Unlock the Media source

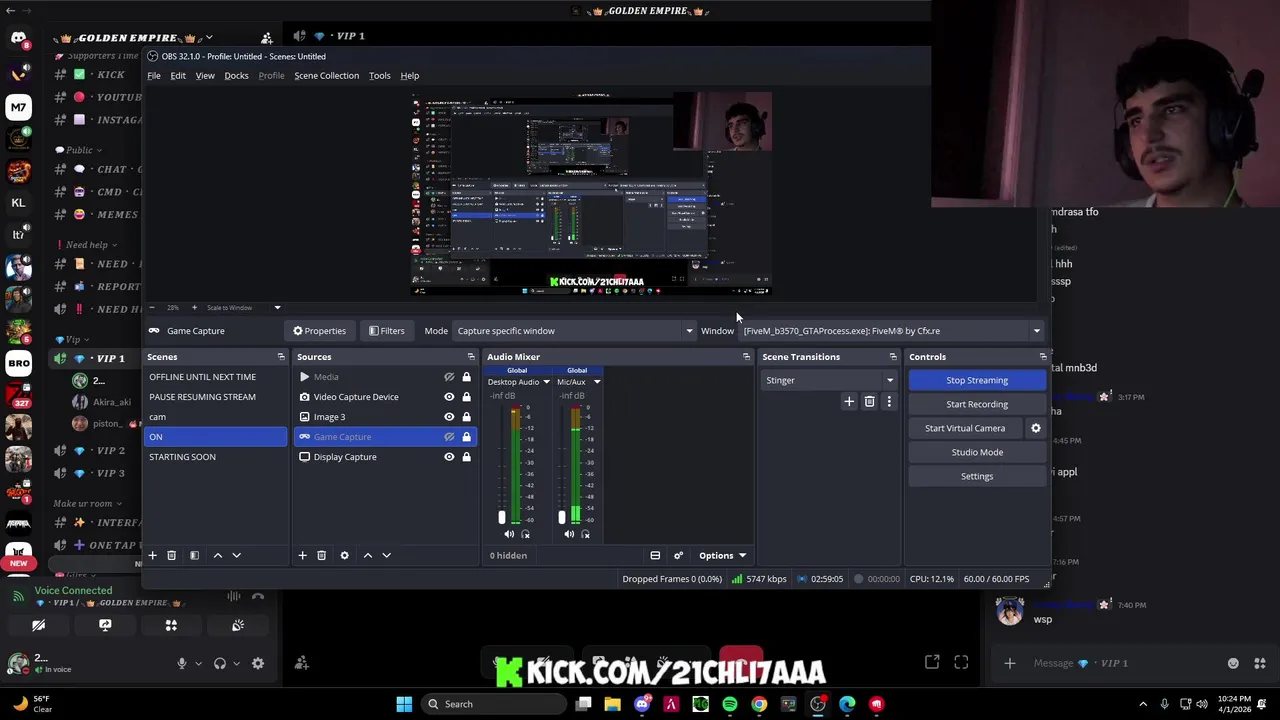tap(466, 377)
